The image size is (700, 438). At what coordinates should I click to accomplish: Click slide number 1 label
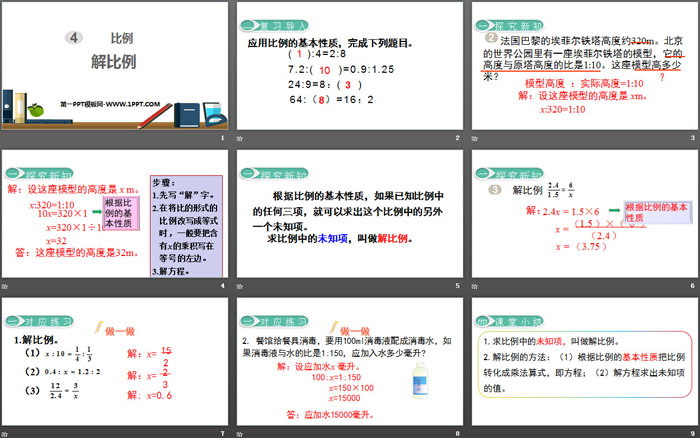(223, 138)
